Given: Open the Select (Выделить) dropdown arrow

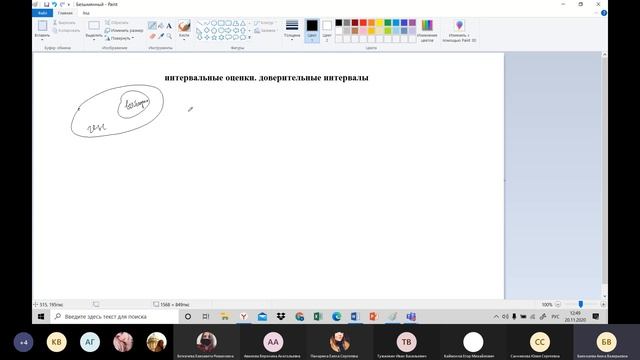Looking at the screenshot, I should (x=94, y=40).
